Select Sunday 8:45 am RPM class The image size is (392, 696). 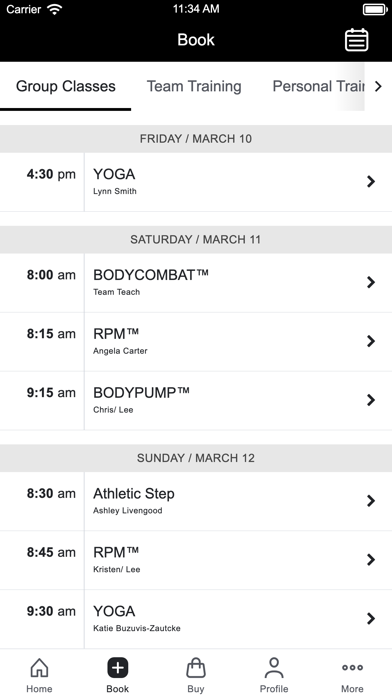pos(196,560)
